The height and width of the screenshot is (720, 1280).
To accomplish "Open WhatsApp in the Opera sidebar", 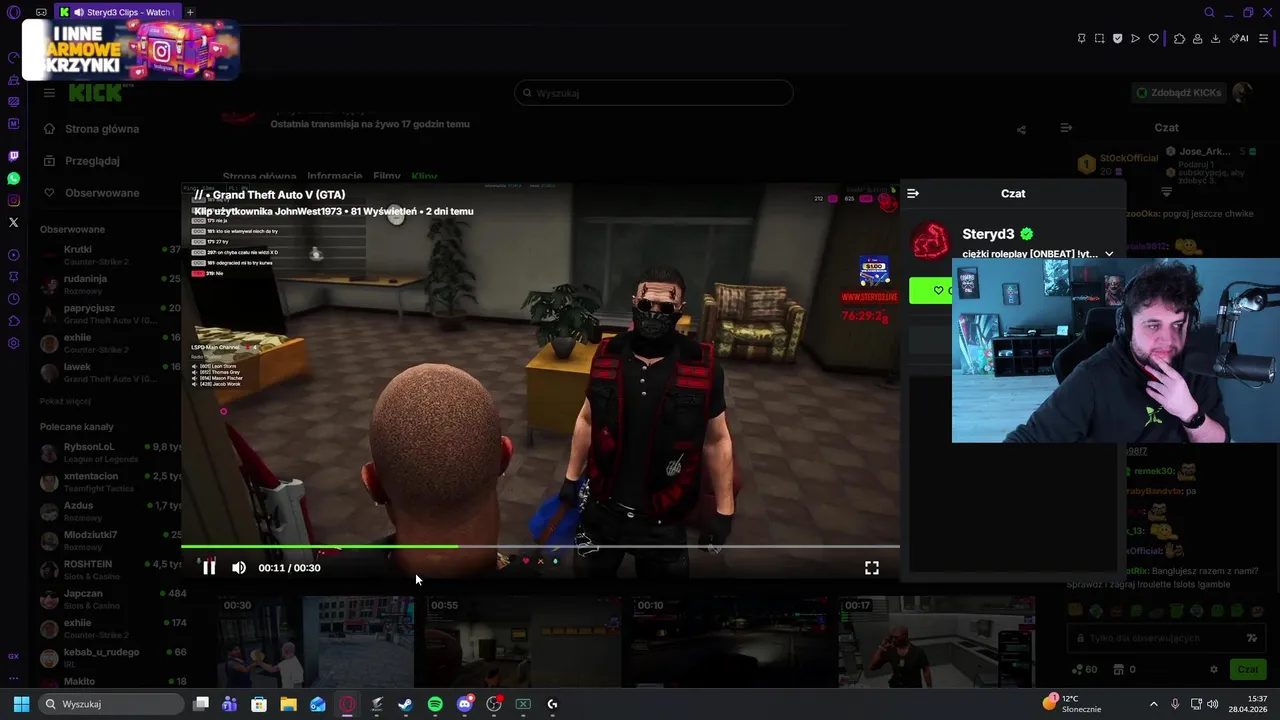I will point(13,178).
